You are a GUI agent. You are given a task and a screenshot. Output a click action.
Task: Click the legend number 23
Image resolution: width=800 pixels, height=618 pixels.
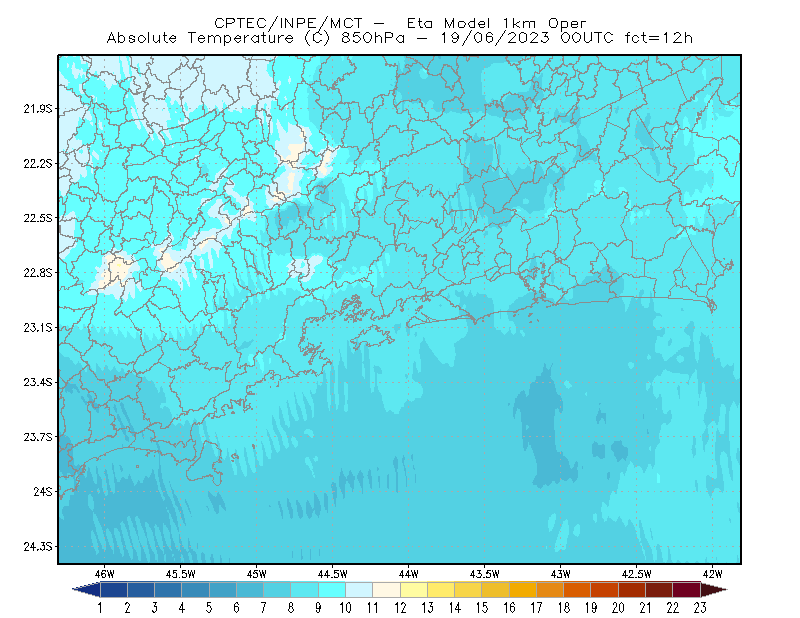[x=700, y=608]
